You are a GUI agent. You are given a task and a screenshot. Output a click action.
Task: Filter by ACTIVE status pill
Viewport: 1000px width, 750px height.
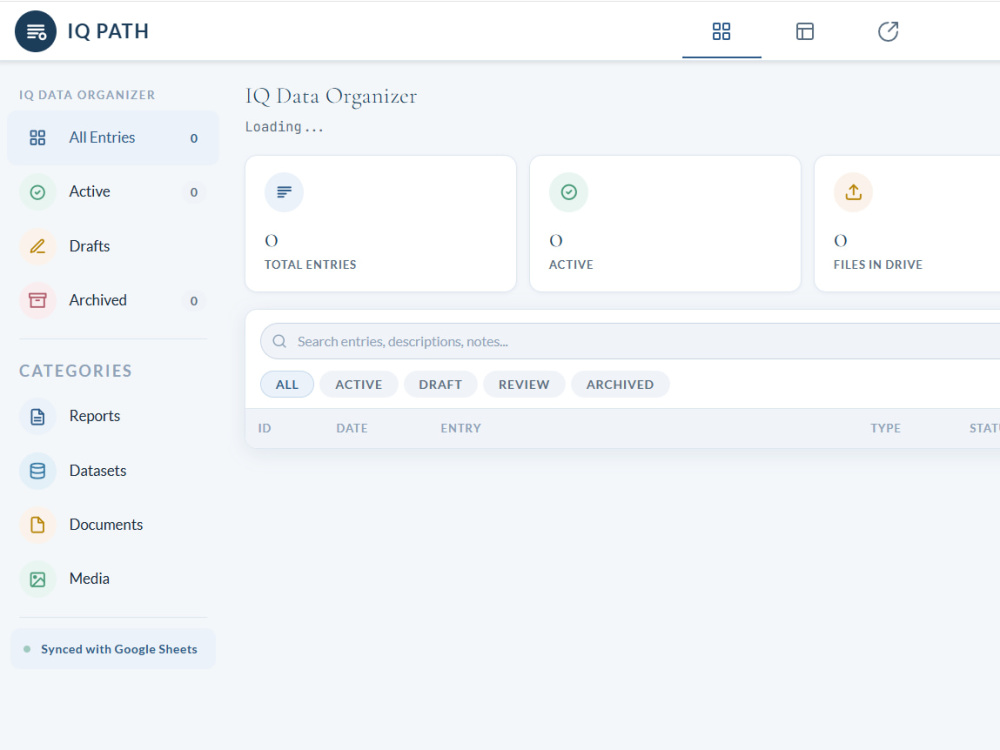359,385
